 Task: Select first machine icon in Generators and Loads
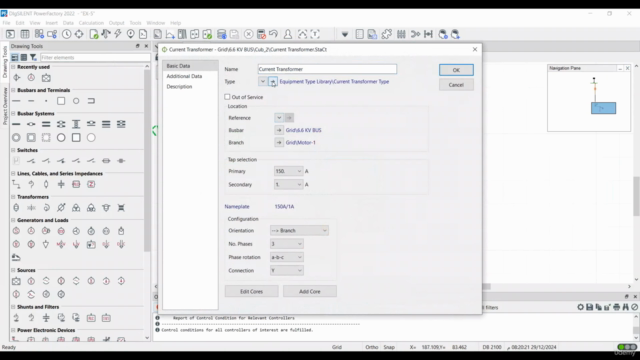pyautogui.click(x=16, y=231)
